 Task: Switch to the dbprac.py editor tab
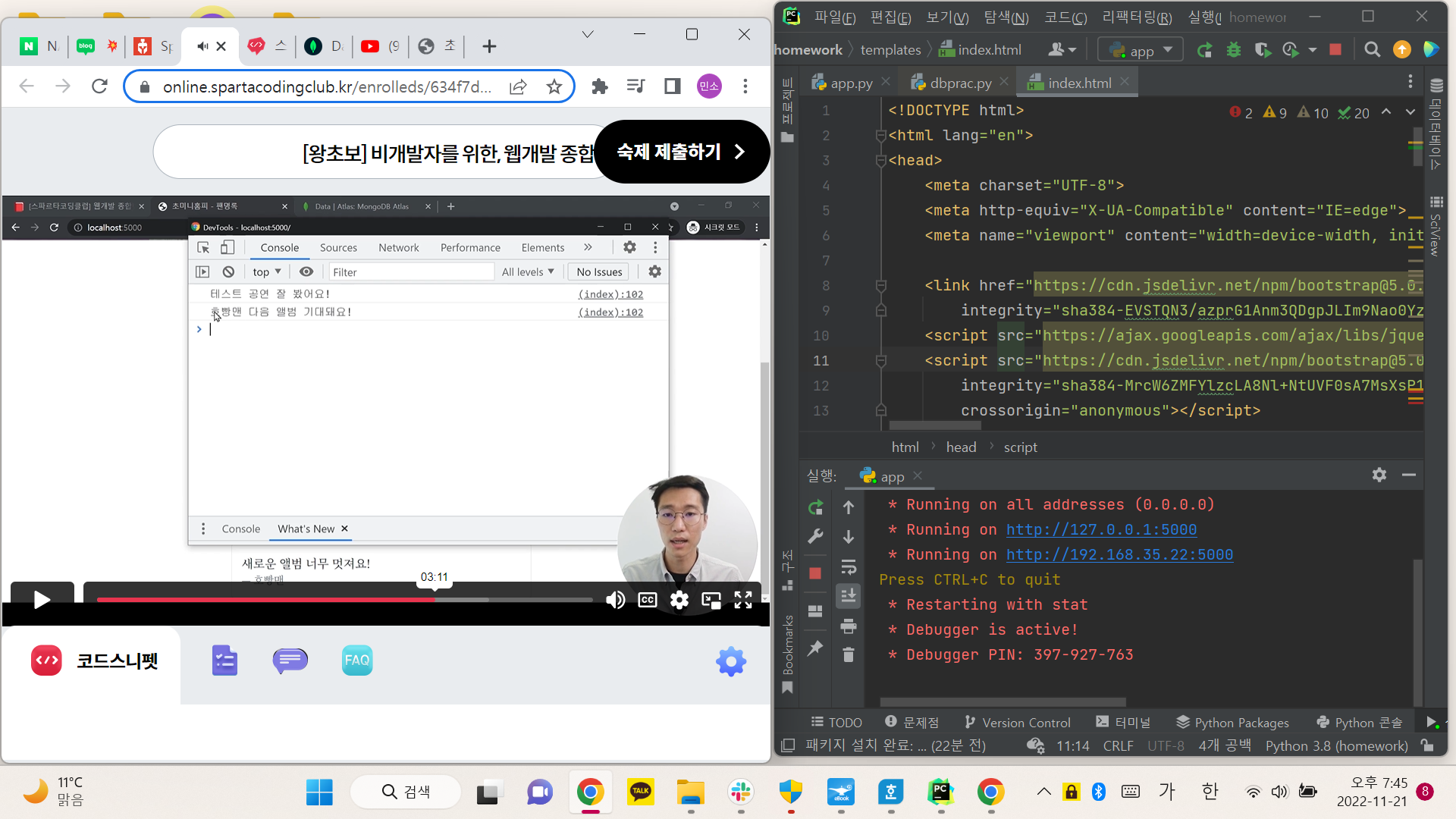[x=959, y=83]
